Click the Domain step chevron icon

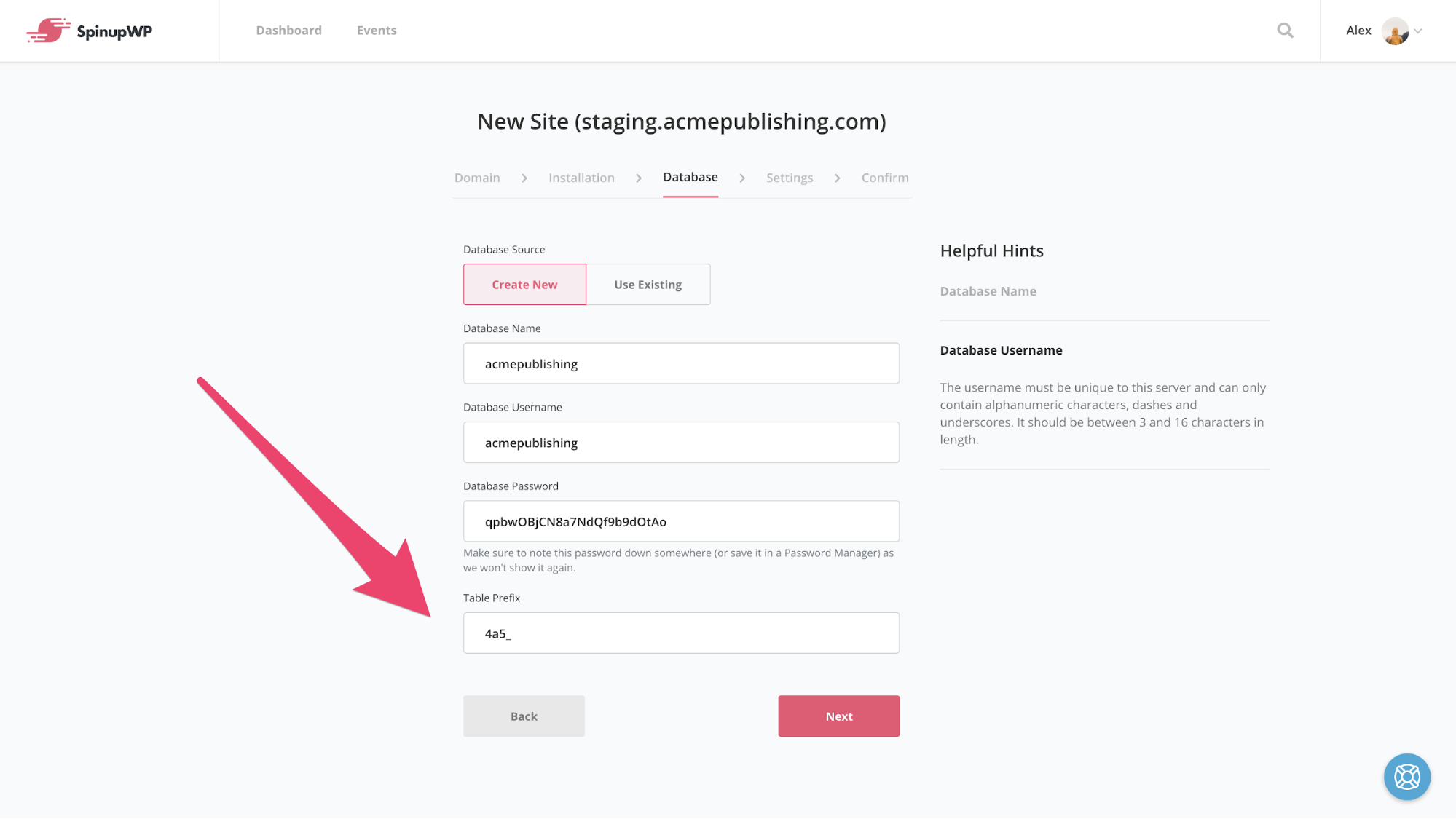tap(524, 178)
